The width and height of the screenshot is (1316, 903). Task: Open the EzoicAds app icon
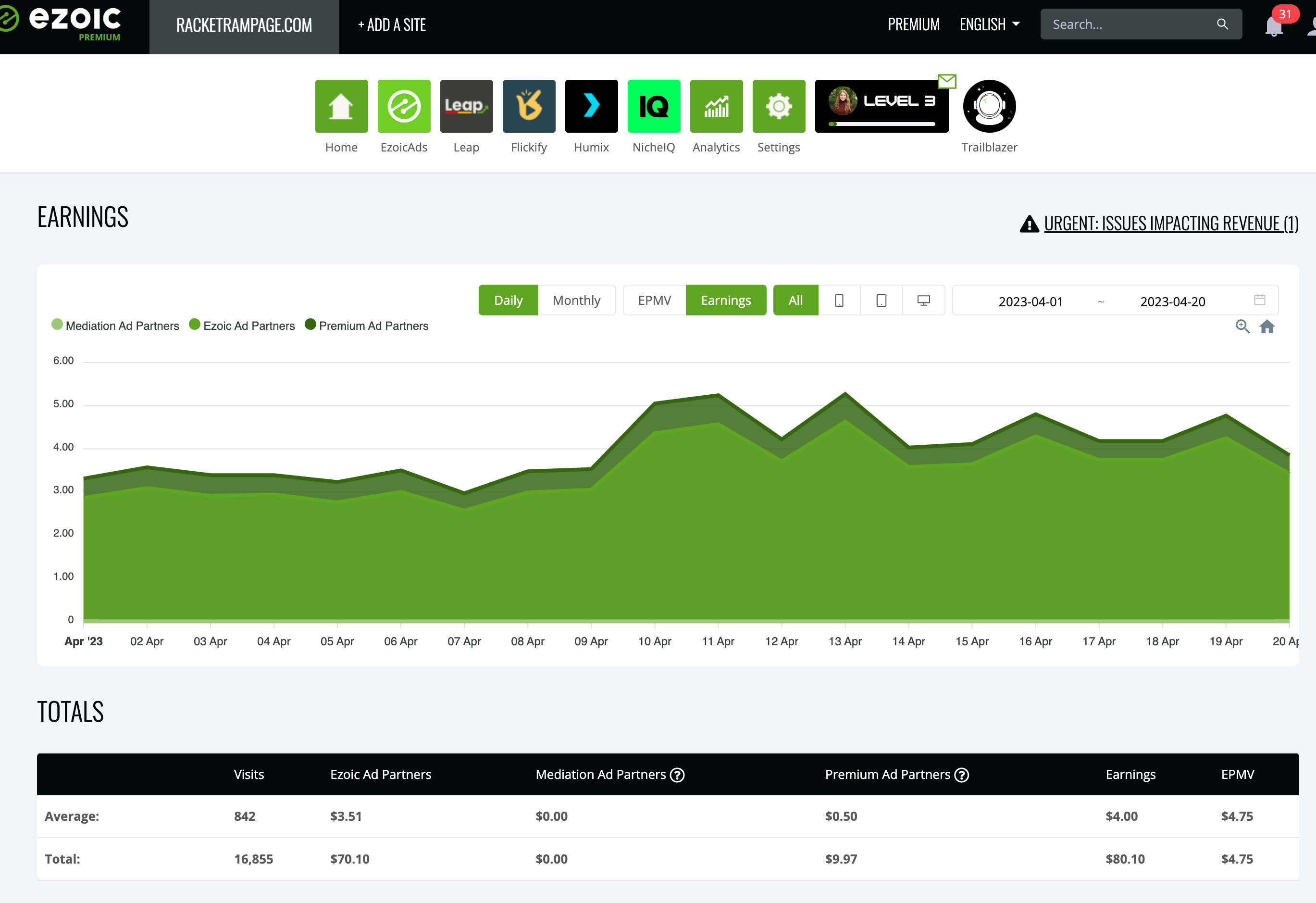pyautogui.click(x=404, y=106)
